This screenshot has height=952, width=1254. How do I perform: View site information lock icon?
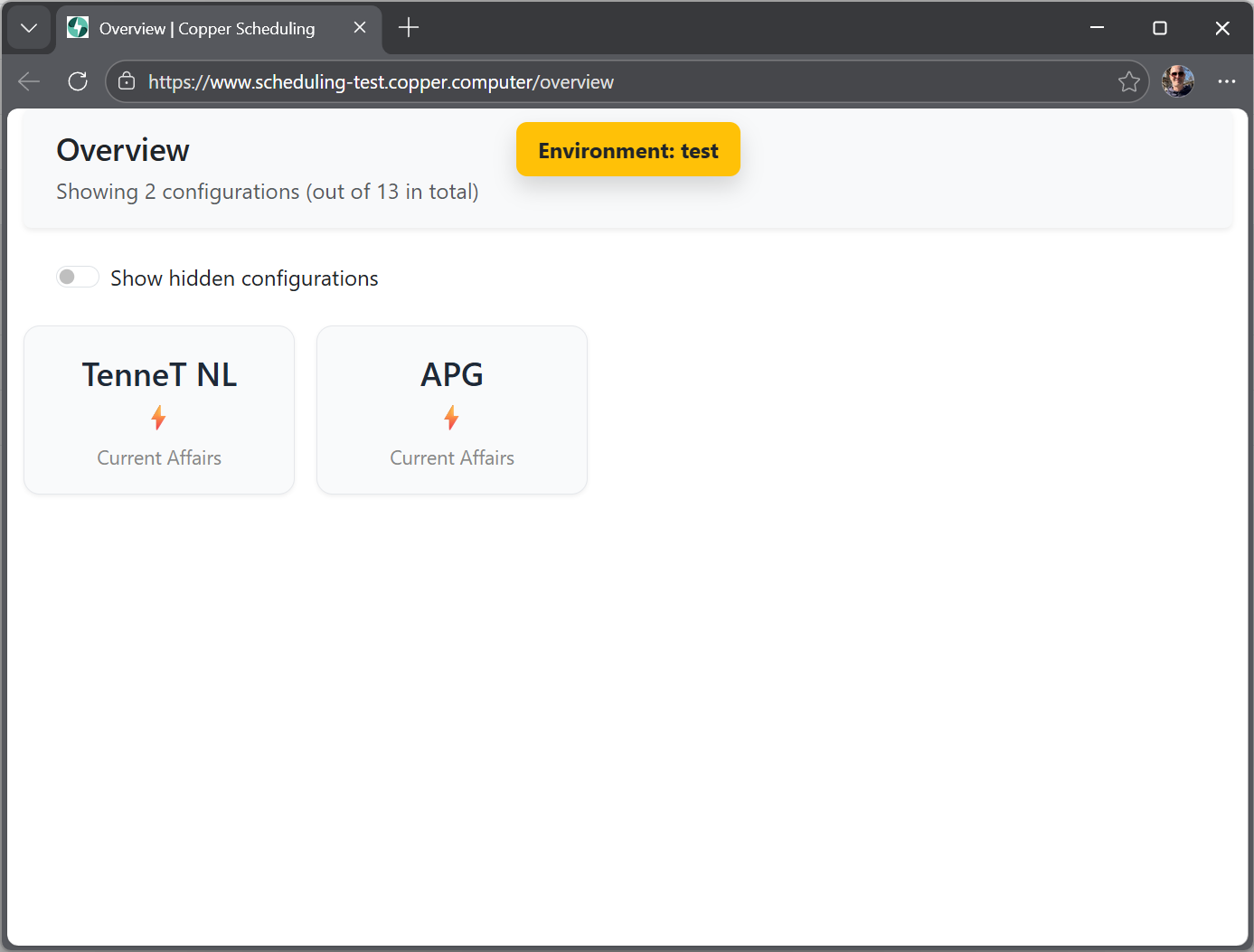(x=127, y=81)
